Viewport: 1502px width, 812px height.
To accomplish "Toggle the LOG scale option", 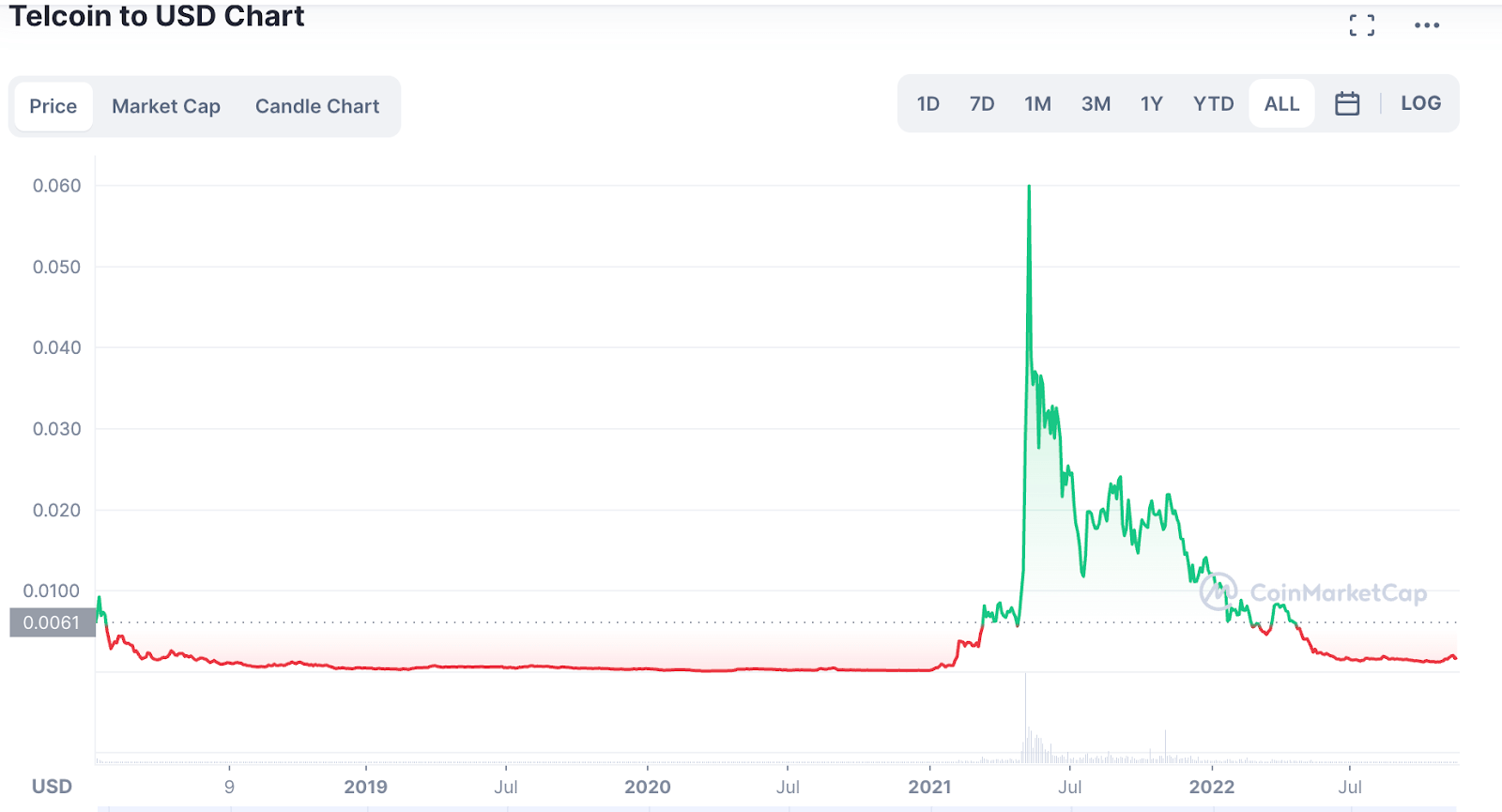I will (x=1420, y=104).
